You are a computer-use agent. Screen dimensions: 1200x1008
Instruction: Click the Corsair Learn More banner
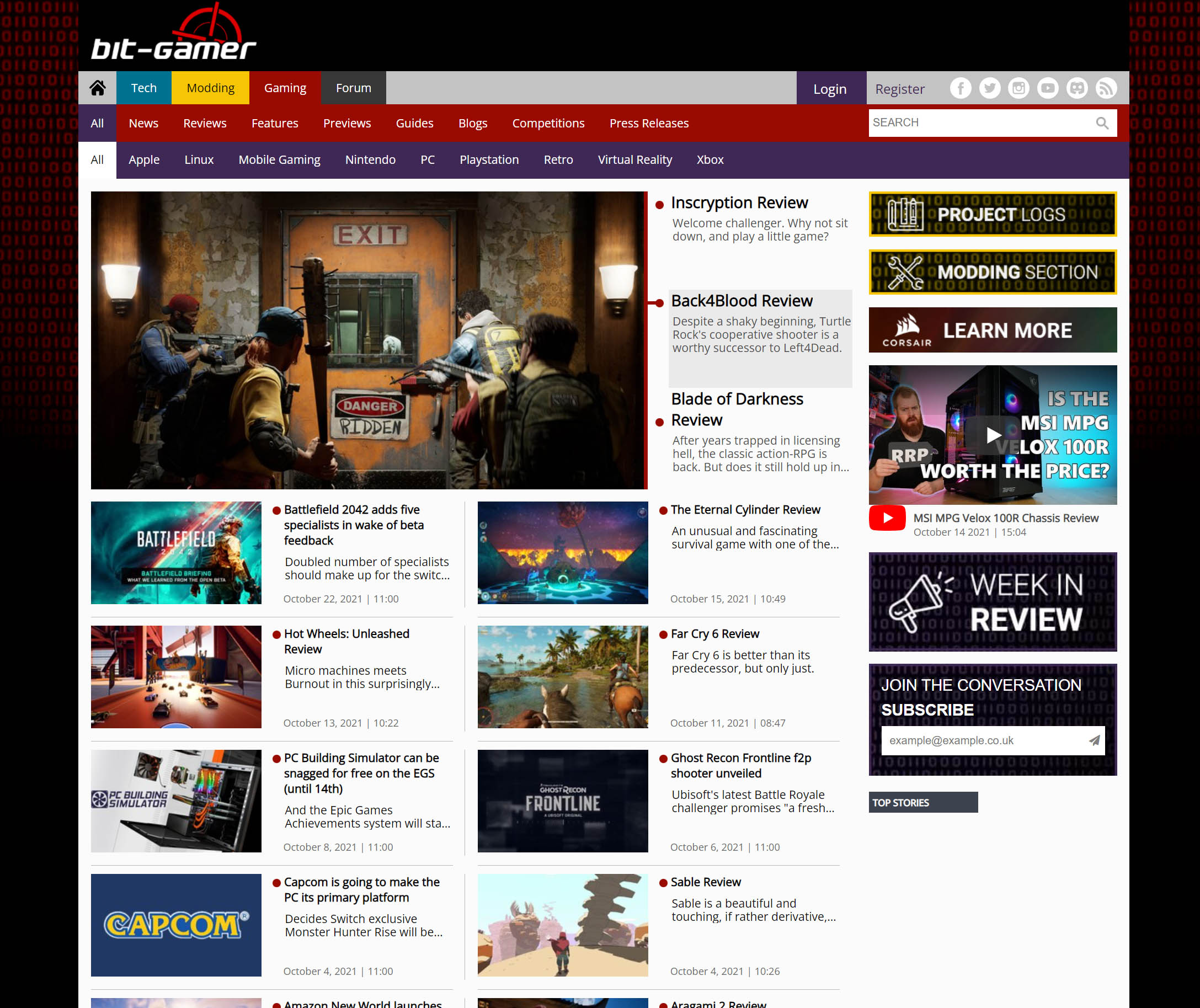click(993, 330)
